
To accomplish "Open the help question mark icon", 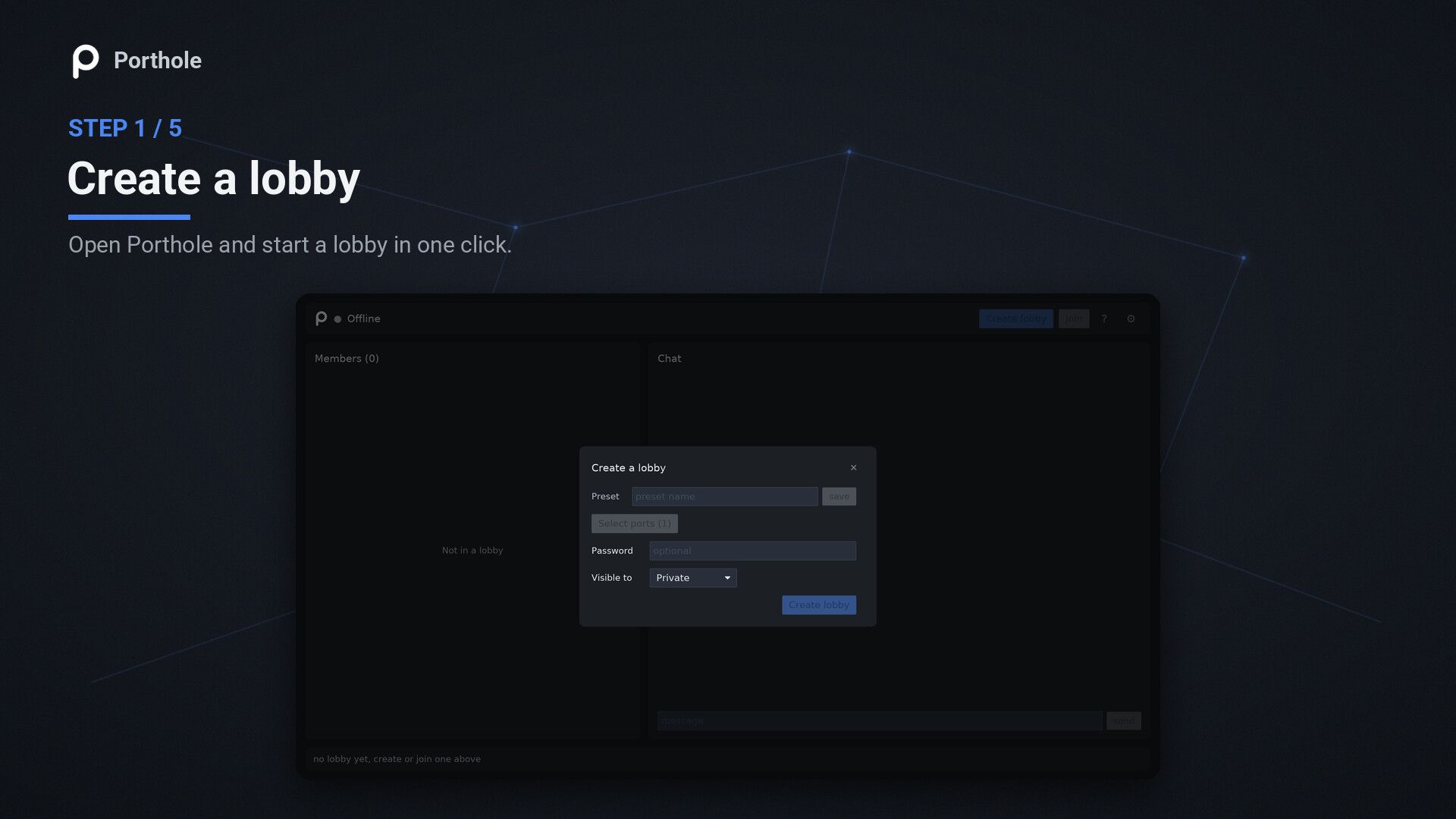I will point(1104,319).
